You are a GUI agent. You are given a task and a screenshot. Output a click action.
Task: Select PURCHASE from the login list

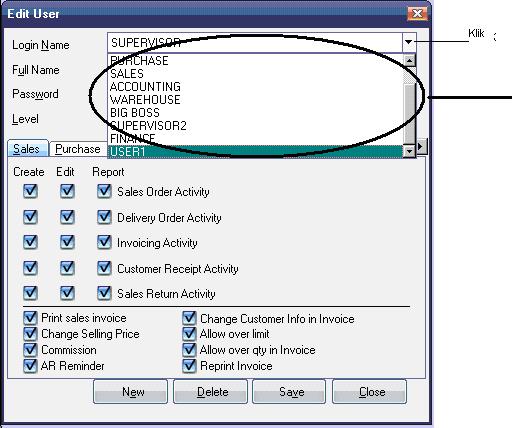(255, 61)
